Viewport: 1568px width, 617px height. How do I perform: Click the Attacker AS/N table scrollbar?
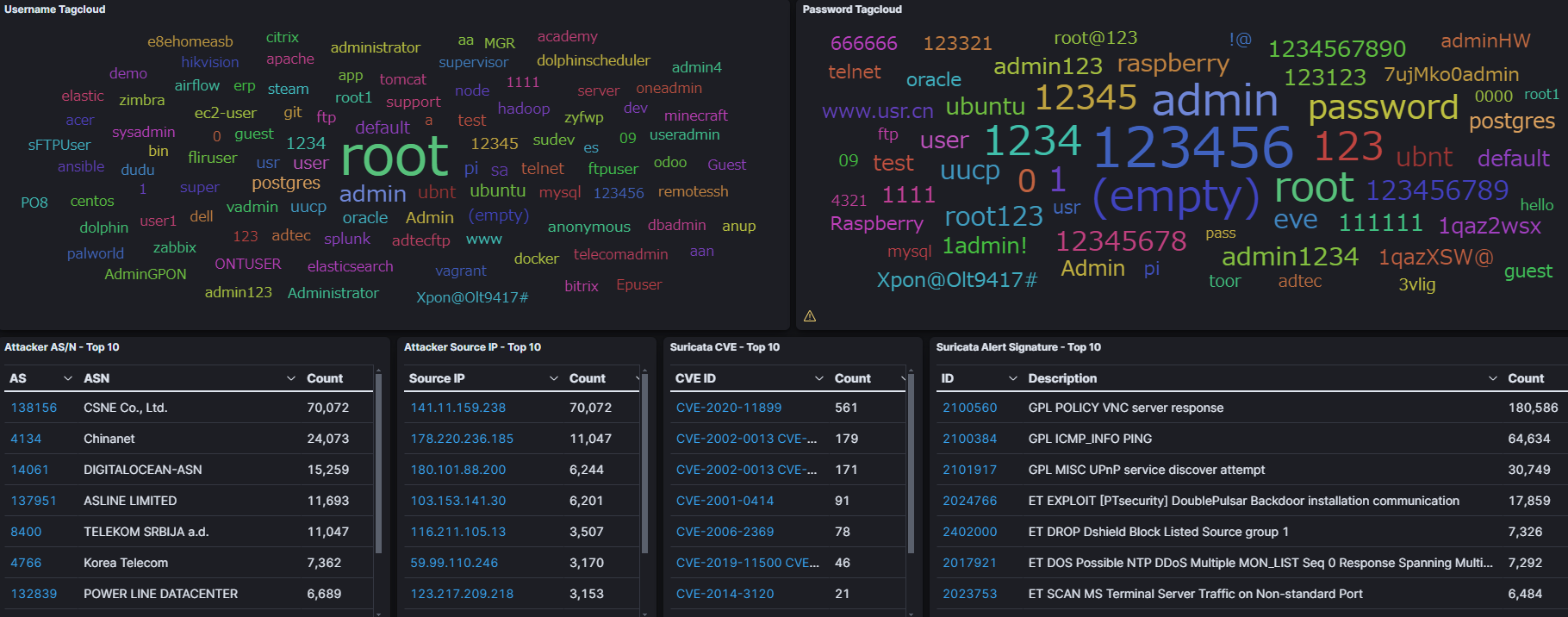pos(378,464)
